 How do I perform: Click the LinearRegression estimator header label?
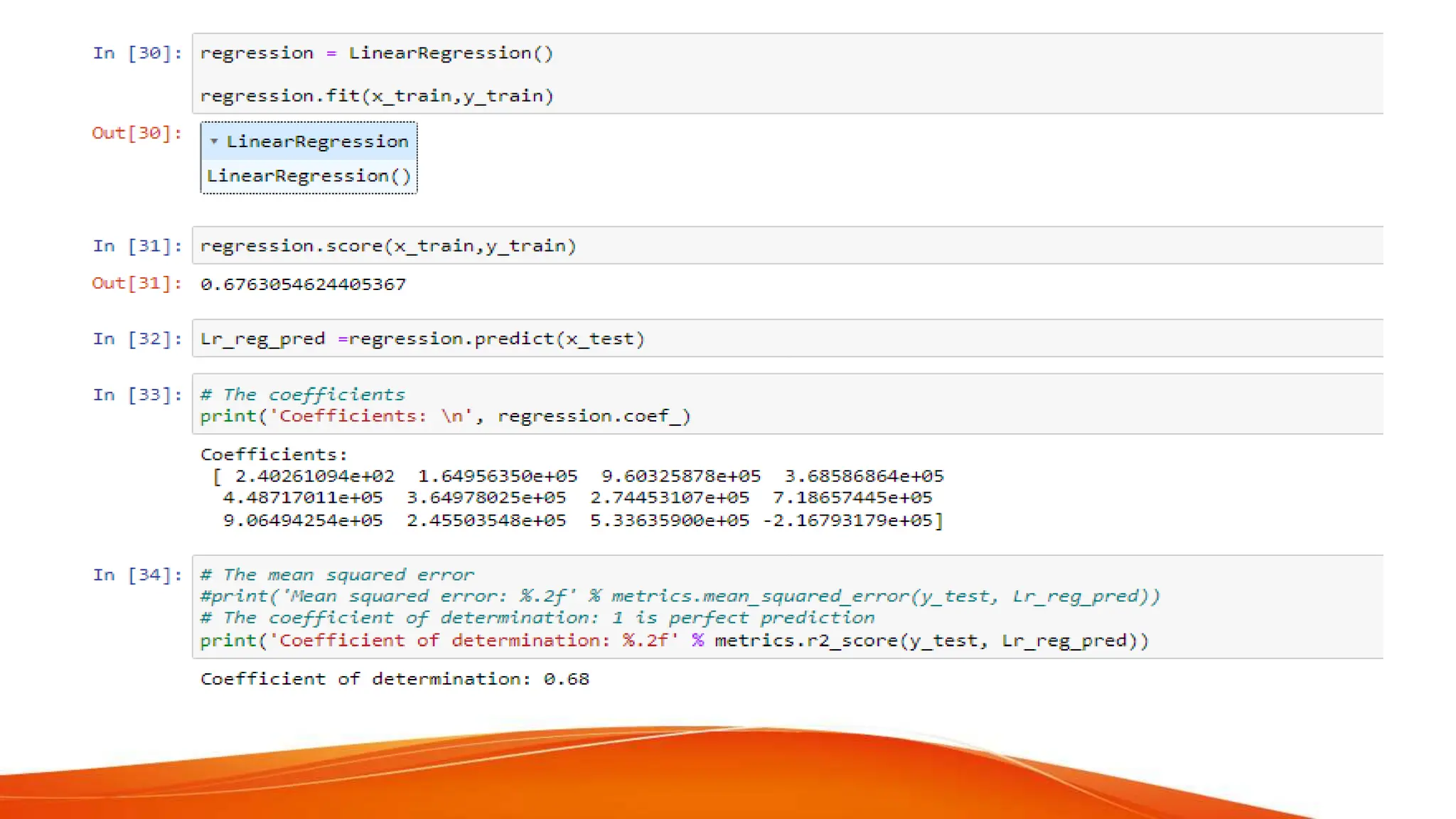point(317,141)
